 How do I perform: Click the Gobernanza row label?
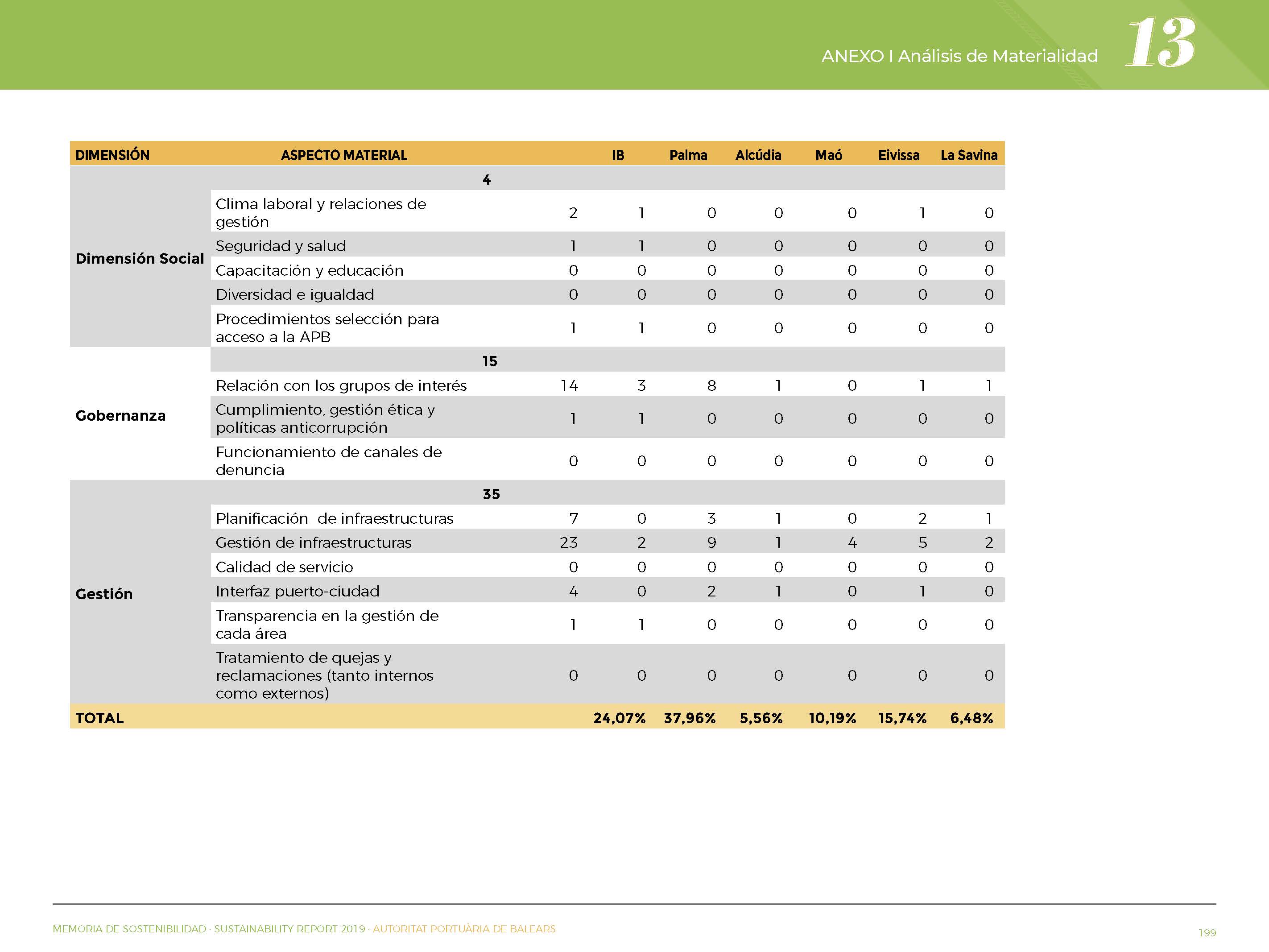click(120, 415)
